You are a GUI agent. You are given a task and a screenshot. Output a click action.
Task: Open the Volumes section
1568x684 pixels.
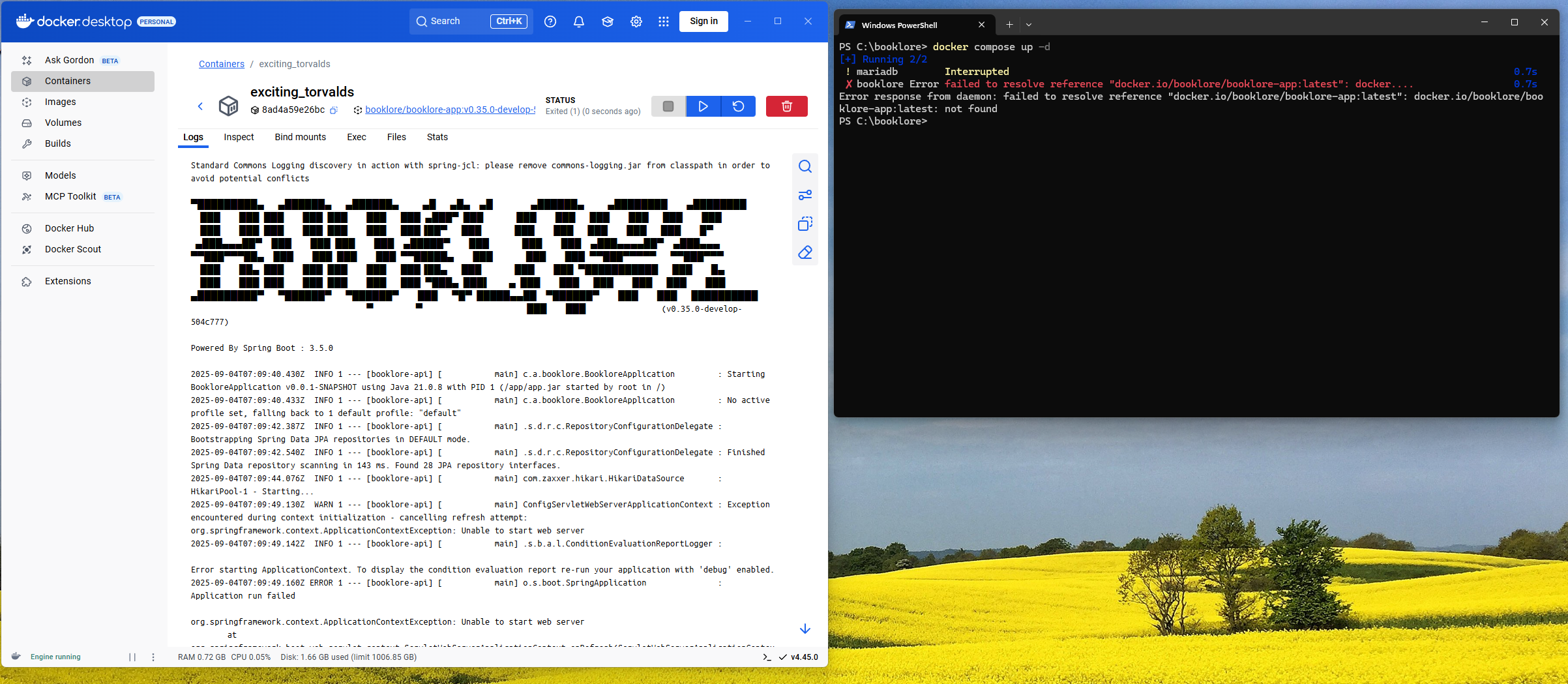(x=83, y=123)
